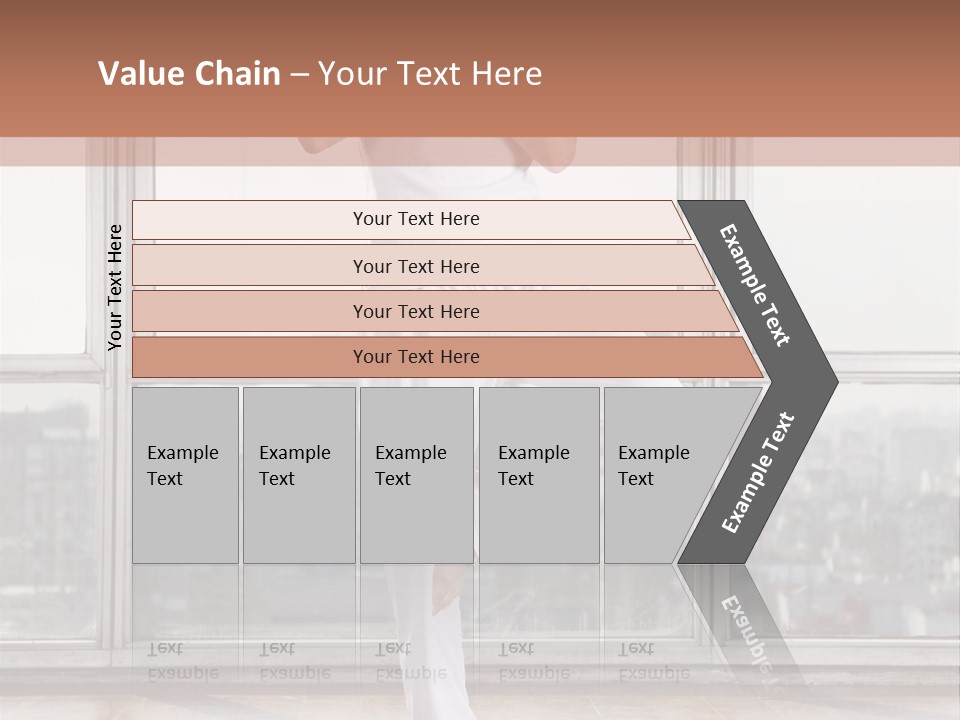Click the upper dark chevron "Example Text" segment

756,284
